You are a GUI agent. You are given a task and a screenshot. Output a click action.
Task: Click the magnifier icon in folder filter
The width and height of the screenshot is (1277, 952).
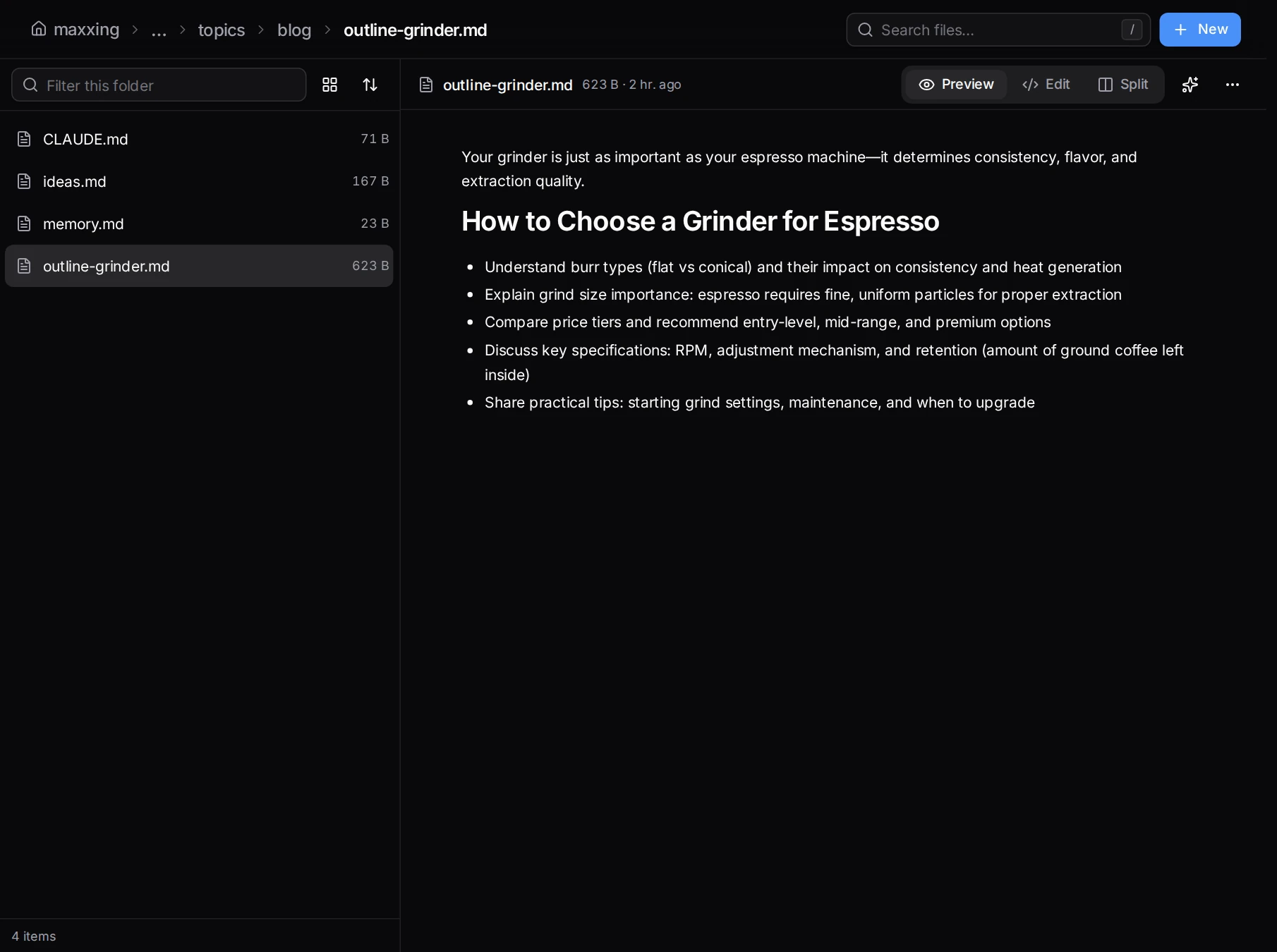tap(30, 85)
